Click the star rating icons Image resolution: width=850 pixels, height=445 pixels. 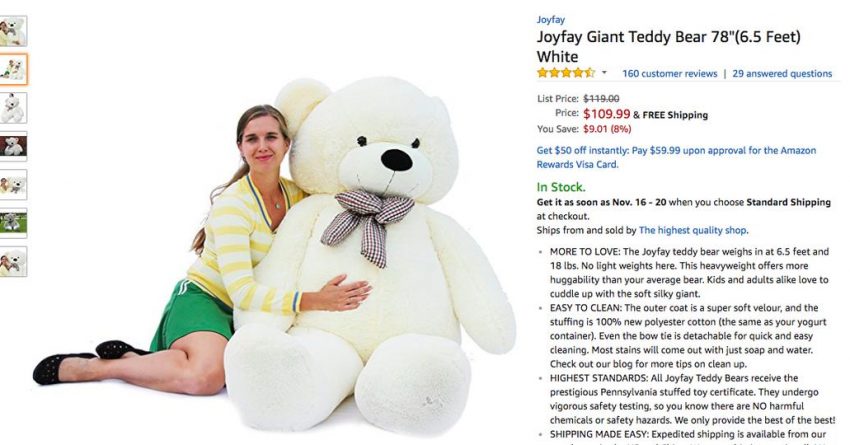pyautogui.click(x=566, y=73)
